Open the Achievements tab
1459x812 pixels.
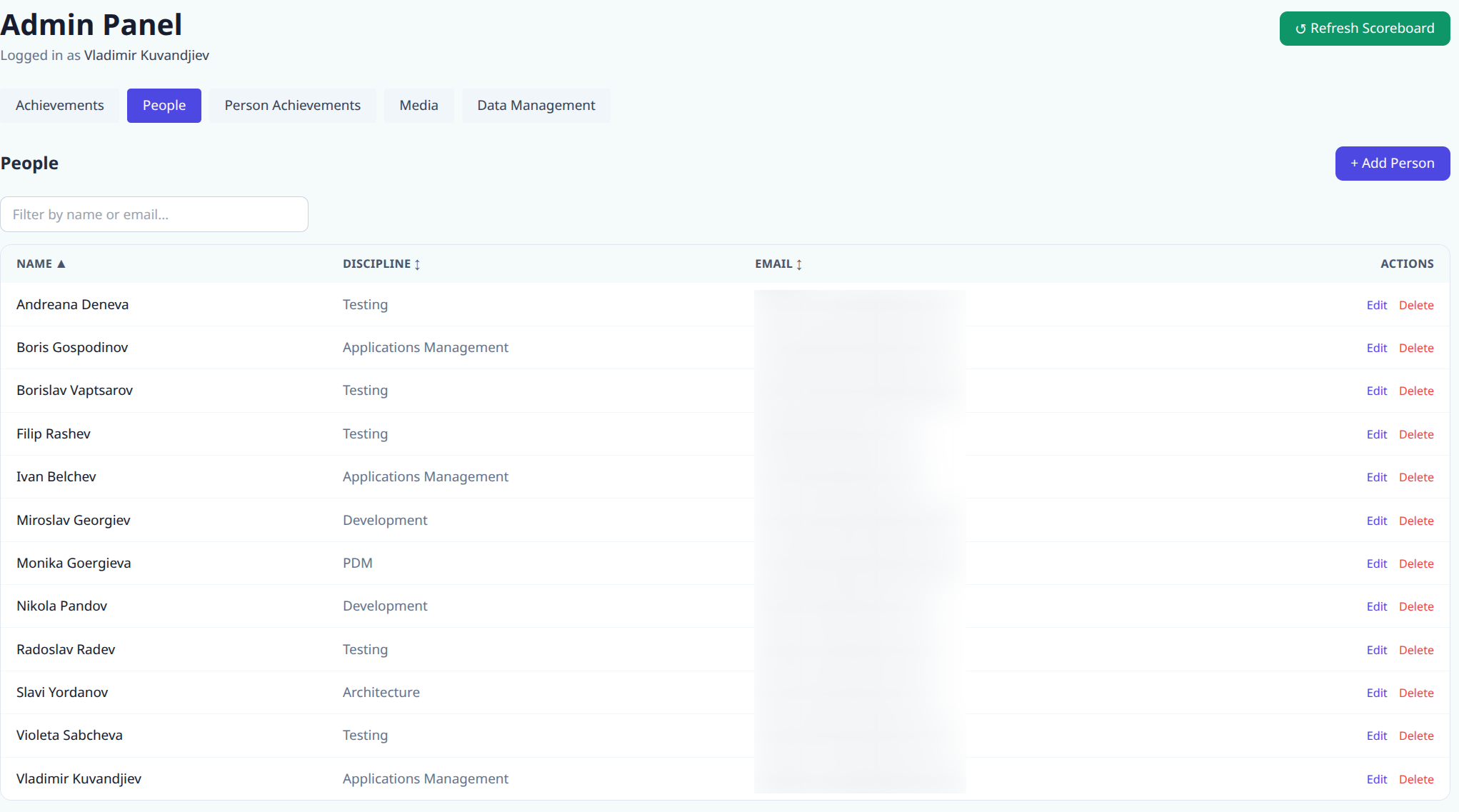point(60,106)
